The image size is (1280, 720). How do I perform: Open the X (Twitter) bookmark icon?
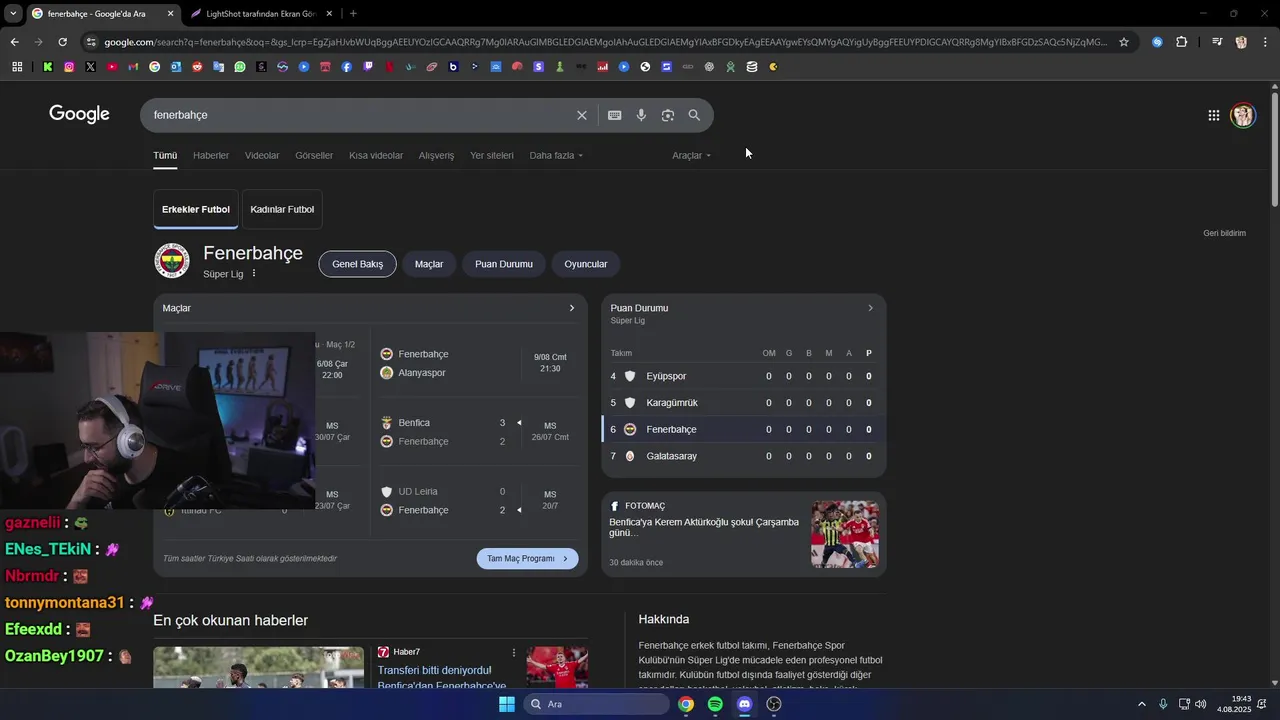[90, 67]
